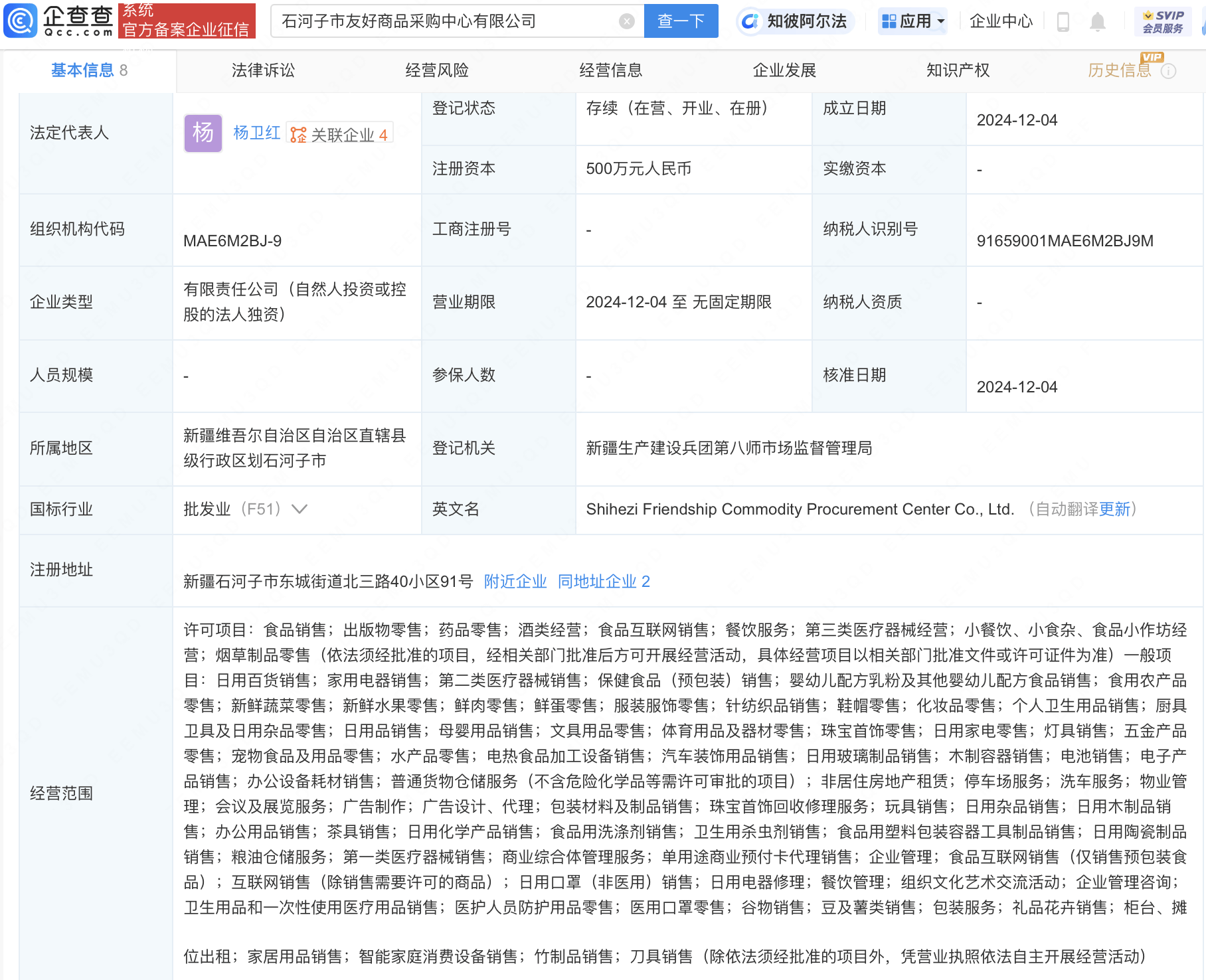Expand the 应用 dropdown menu
1206x980 pixels.
click(x=912, y=21)
